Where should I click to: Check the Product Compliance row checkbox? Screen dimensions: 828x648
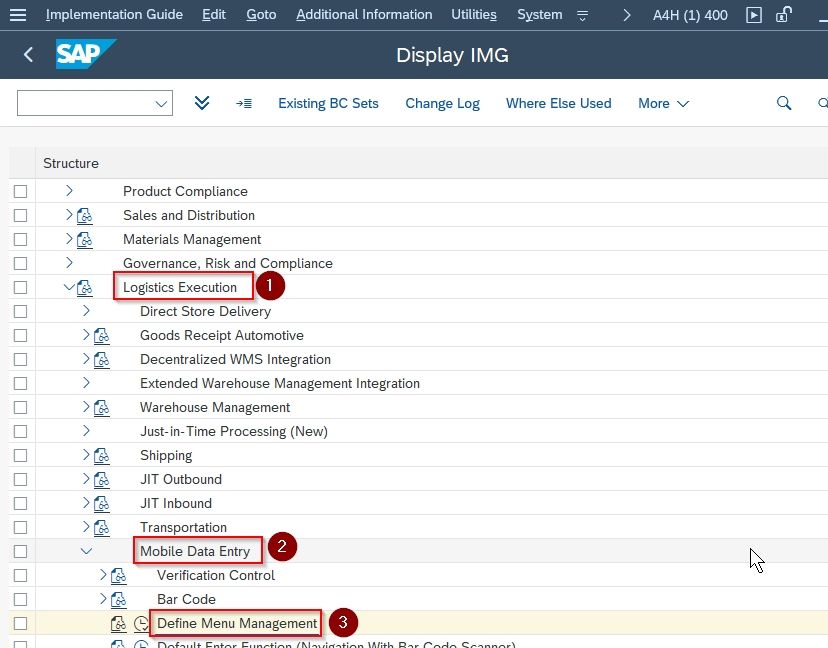tap(21, 191)
